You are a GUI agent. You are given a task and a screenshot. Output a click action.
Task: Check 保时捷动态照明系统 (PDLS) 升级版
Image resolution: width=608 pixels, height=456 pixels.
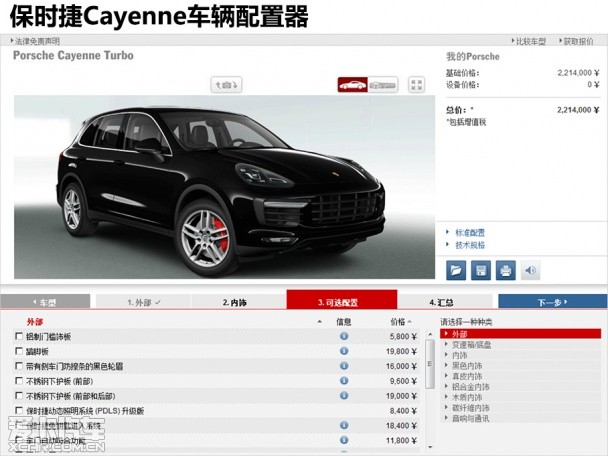(x=19, y=410)
